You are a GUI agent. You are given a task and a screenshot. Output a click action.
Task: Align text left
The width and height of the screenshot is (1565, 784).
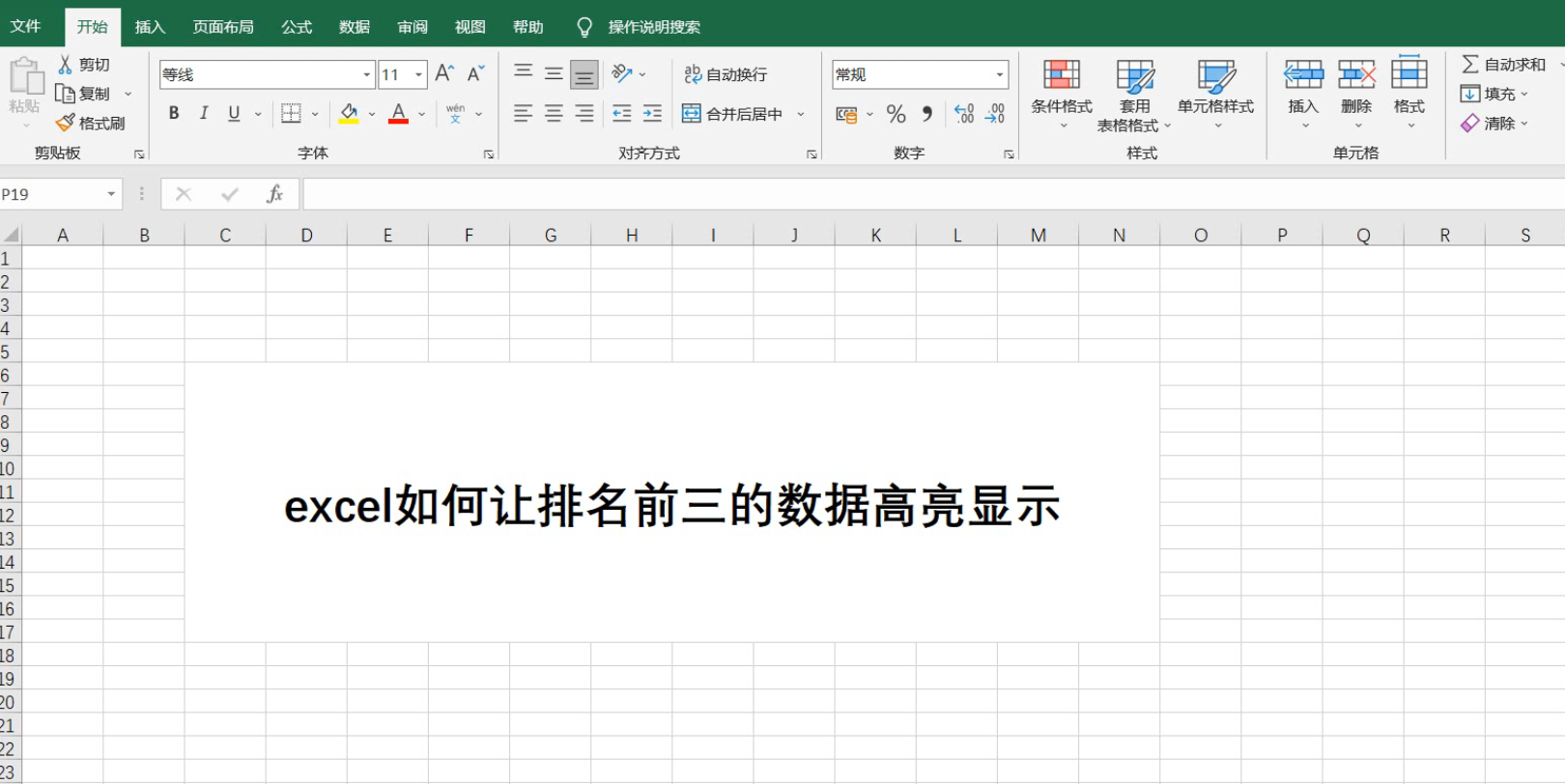tap(523, 113)
